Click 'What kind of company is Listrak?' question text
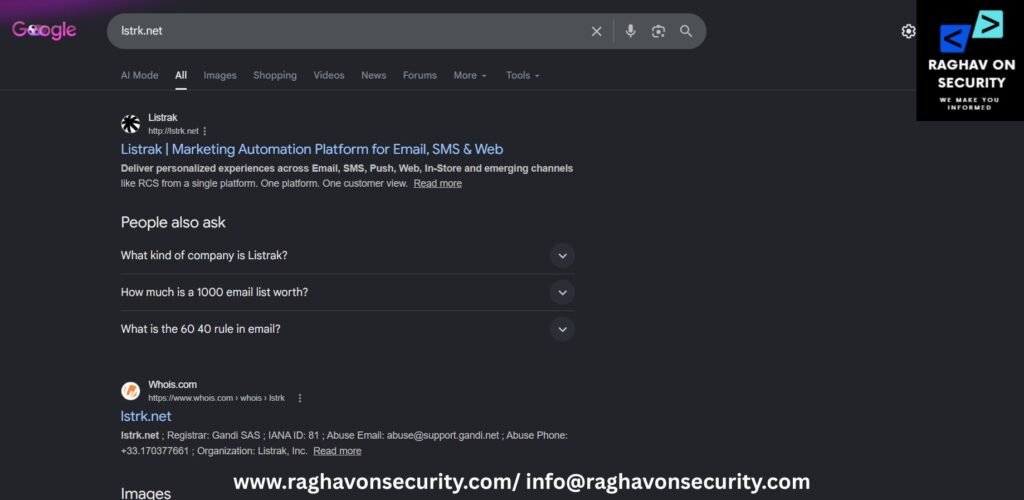The width and height of the screenshot is (1024, 500). click(204, 255)
